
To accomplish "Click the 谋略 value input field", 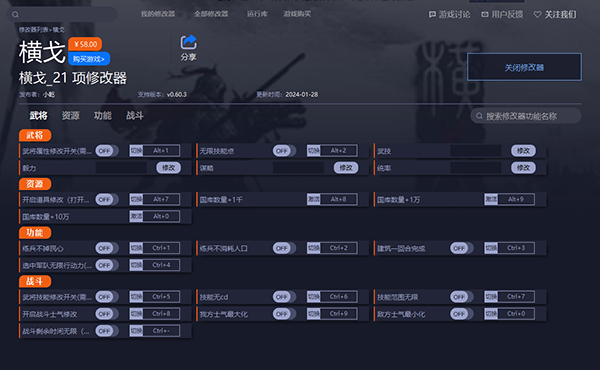I will pyautogui.click(x=298, y=168).
